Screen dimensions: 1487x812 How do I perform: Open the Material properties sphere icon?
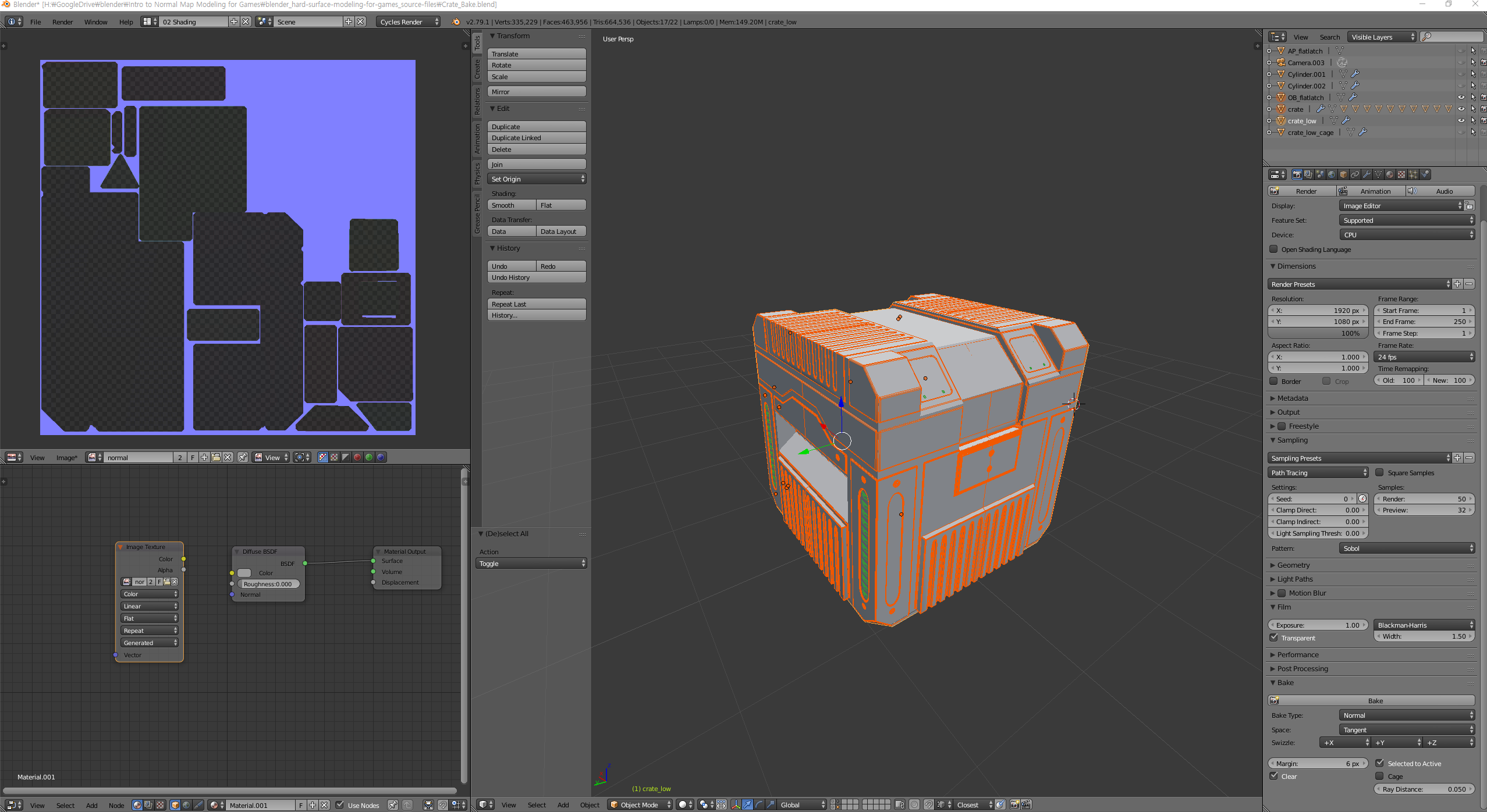(x=1390, y=174)
